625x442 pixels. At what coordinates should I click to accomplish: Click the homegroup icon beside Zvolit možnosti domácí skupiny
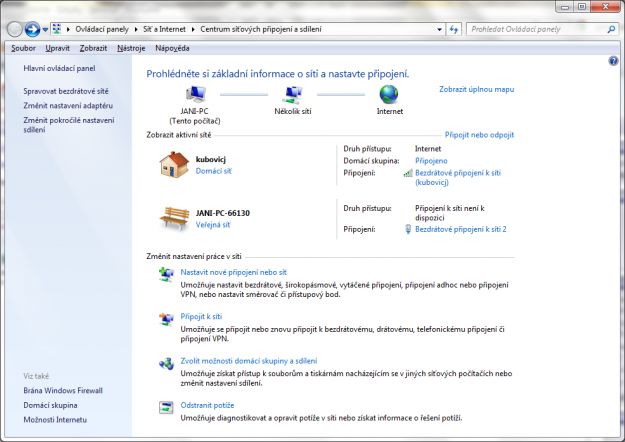[166, 363]
